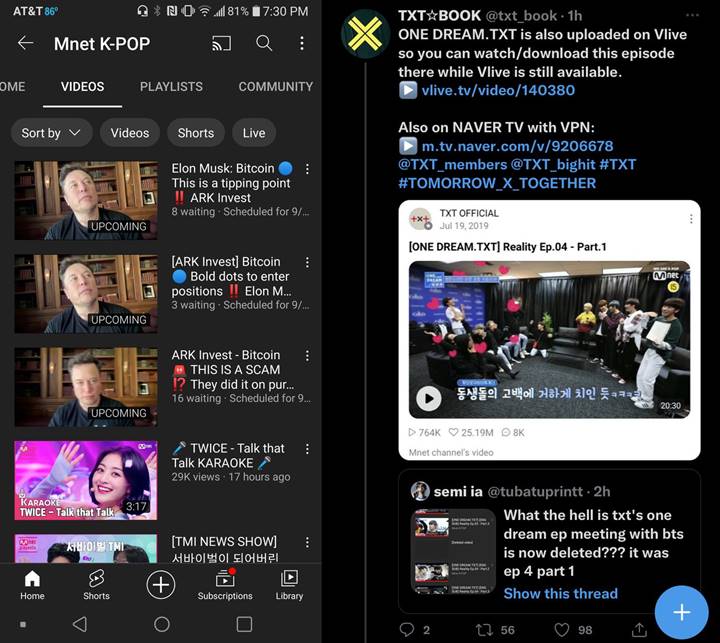Open the quoted tweet's screenshot image
The image size is (720, 643).
[453, 551]
